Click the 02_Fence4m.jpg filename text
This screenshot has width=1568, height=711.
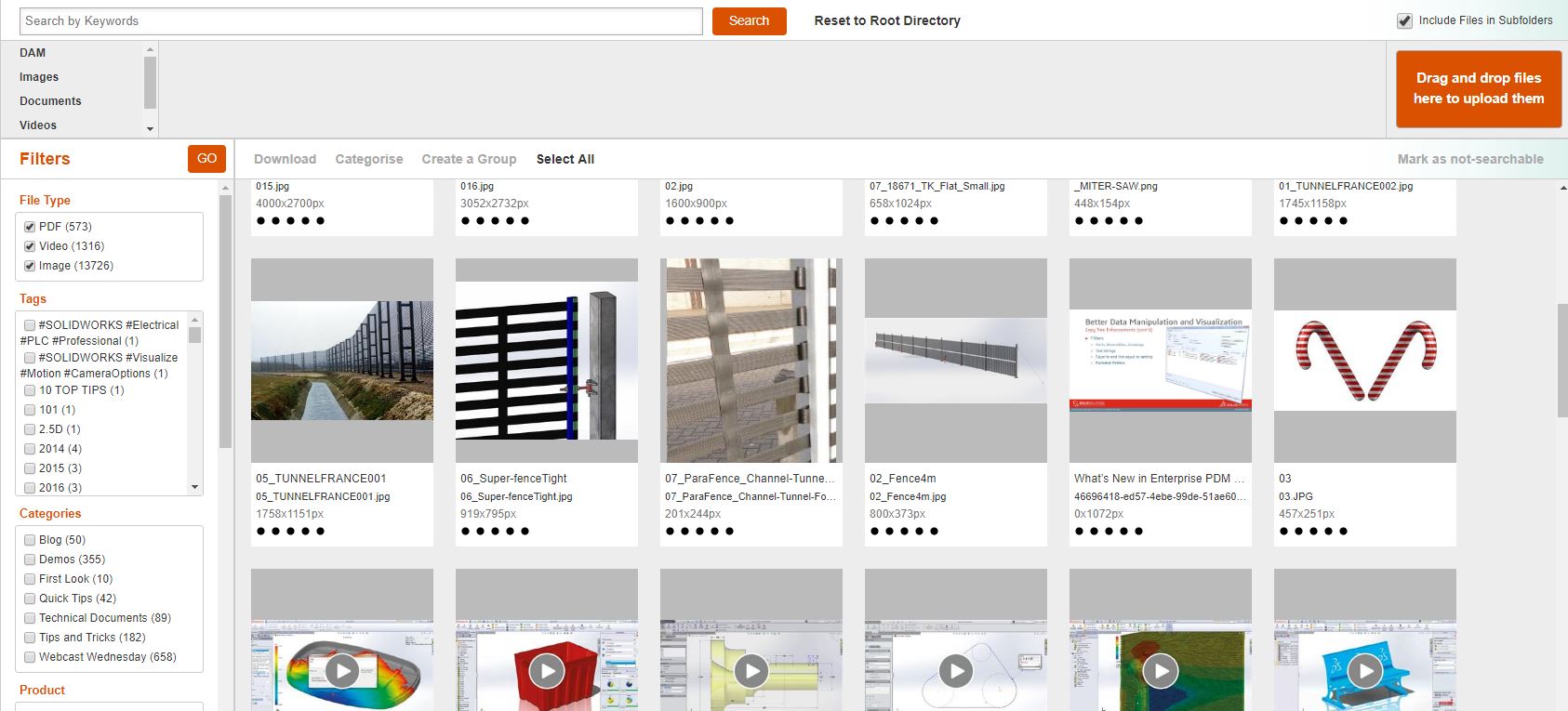(x=908, y=496)
